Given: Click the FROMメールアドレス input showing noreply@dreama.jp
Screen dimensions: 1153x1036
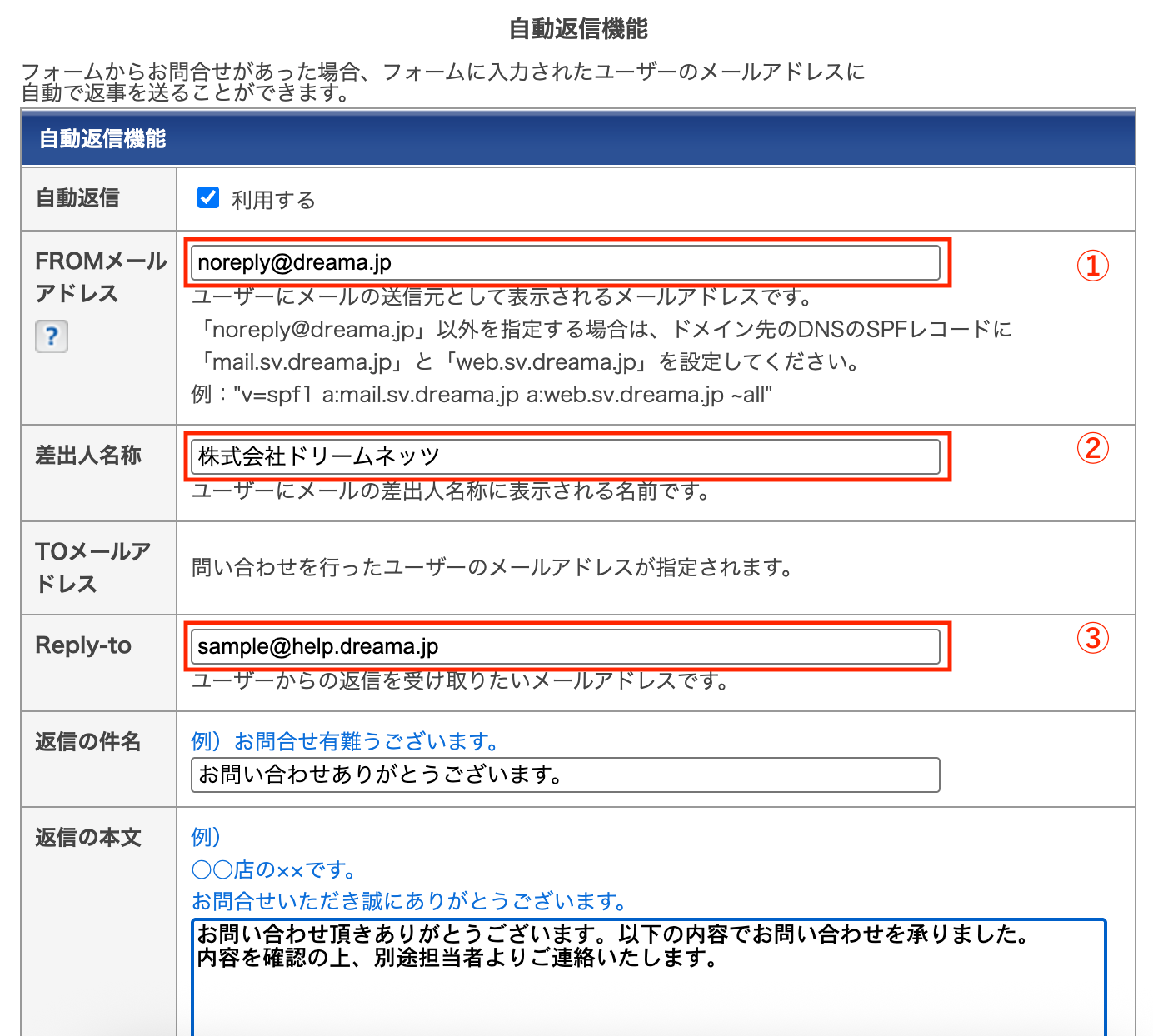Looking at the screenshot, I should tap(565, 261).
